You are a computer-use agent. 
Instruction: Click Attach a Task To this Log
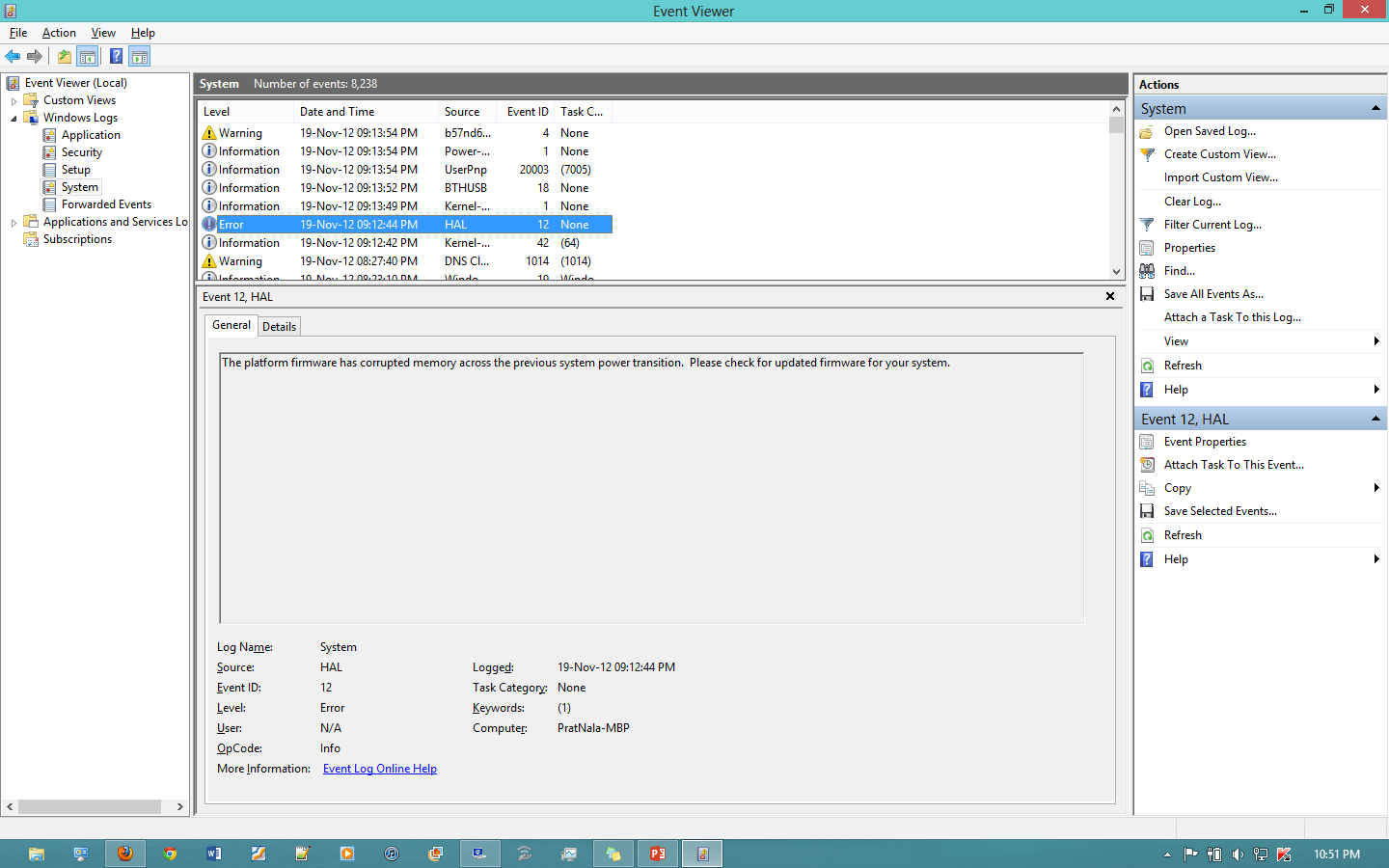point(1232,317)
